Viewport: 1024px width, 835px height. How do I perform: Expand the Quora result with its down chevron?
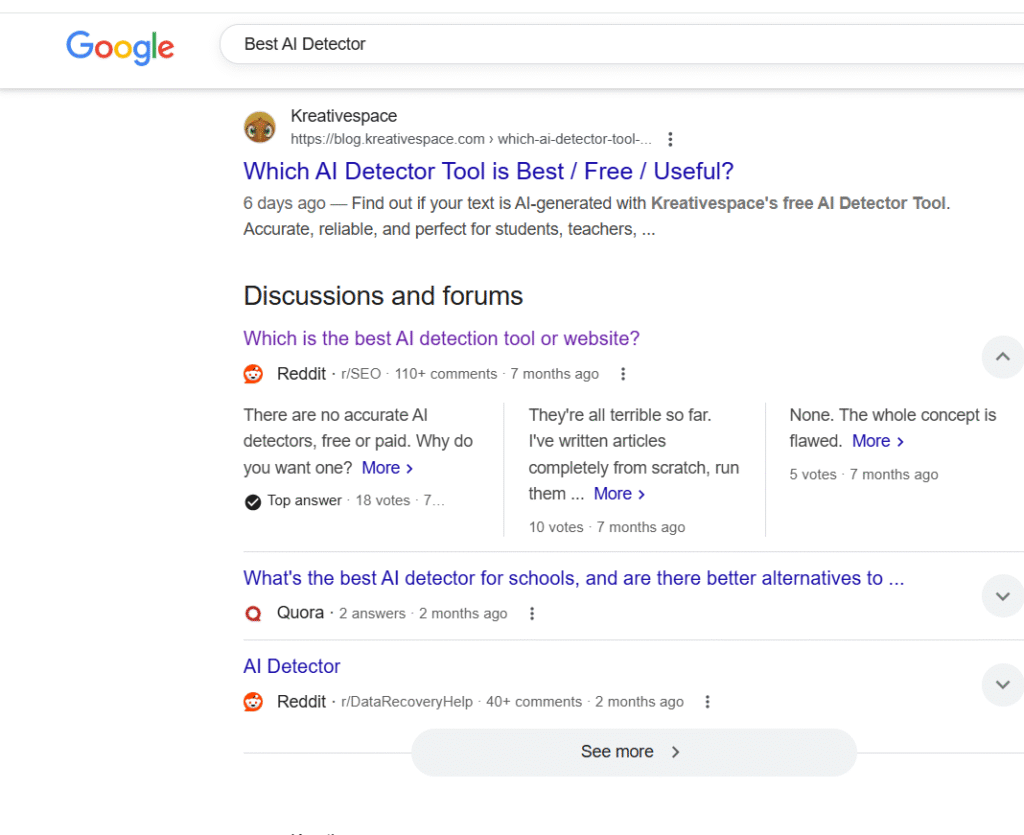click(x=1002, y=595)
